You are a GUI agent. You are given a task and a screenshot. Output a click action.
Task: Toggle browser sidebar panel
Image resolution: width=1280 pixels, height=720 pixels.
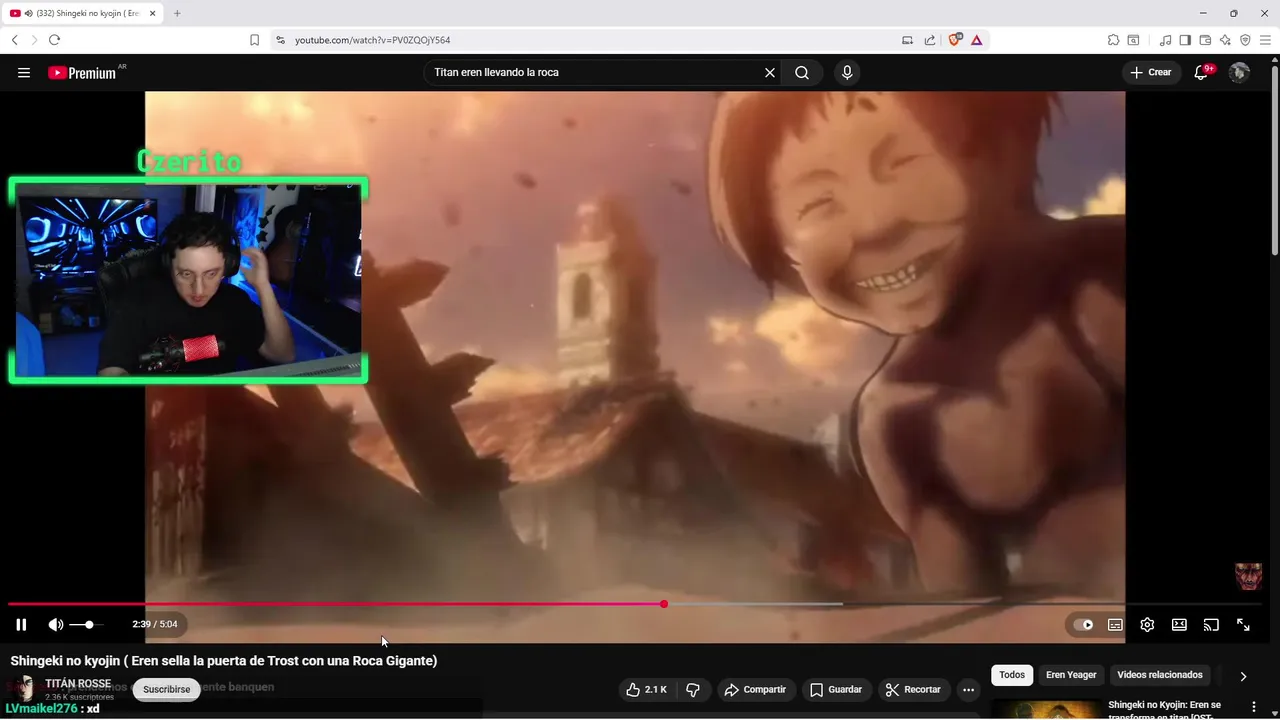coord(1185,40)
